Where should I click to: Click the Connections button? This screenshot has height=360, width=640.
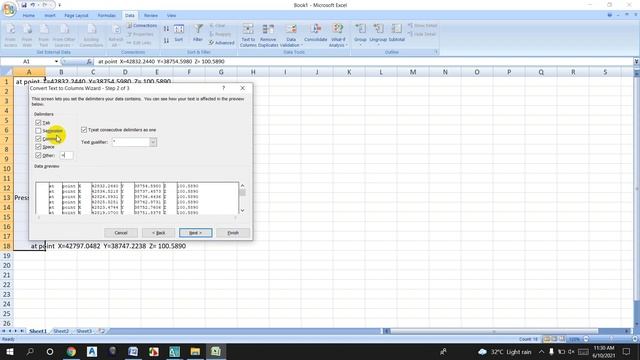click(x=142, y=26)
